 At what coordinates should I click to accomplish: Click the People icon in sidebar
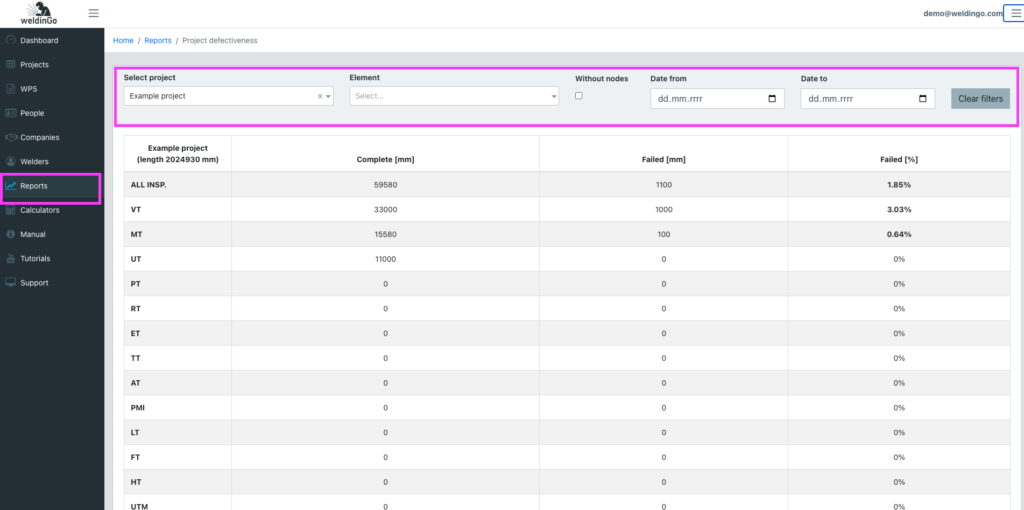point(11,113)
